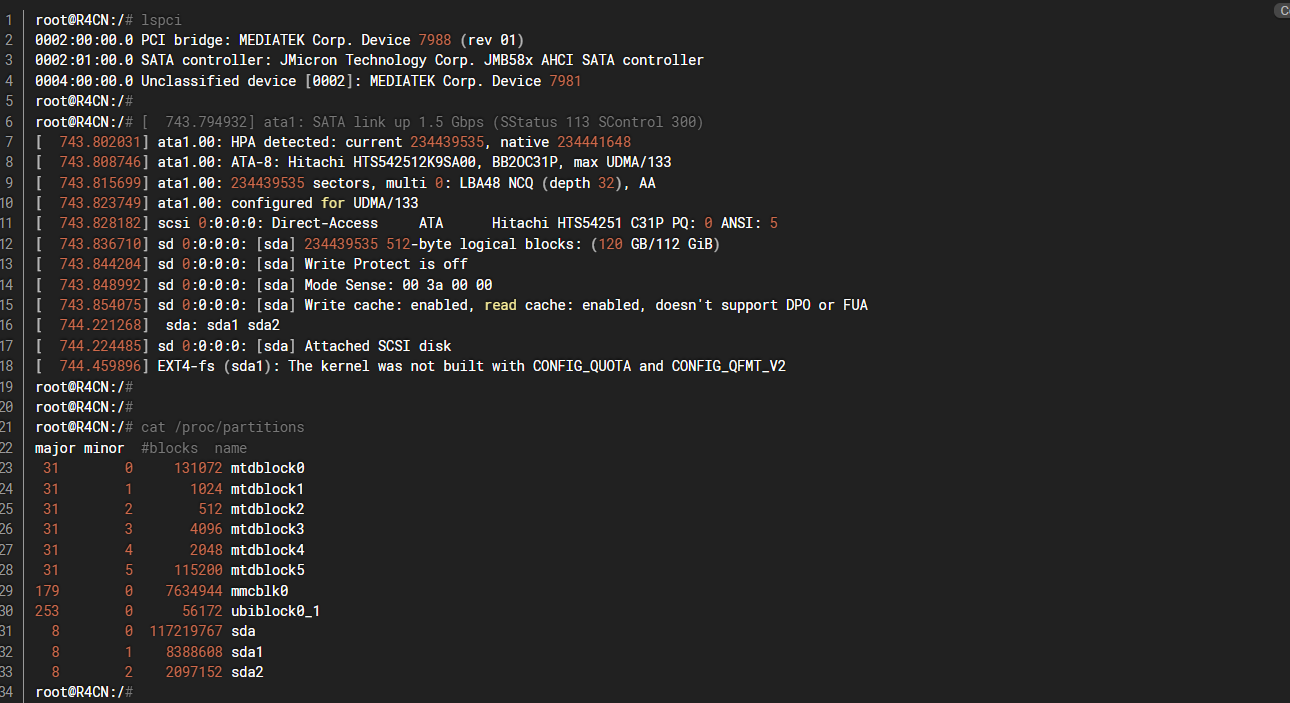
Task: Click the Device 7988 number
Action: pos(435,40)
